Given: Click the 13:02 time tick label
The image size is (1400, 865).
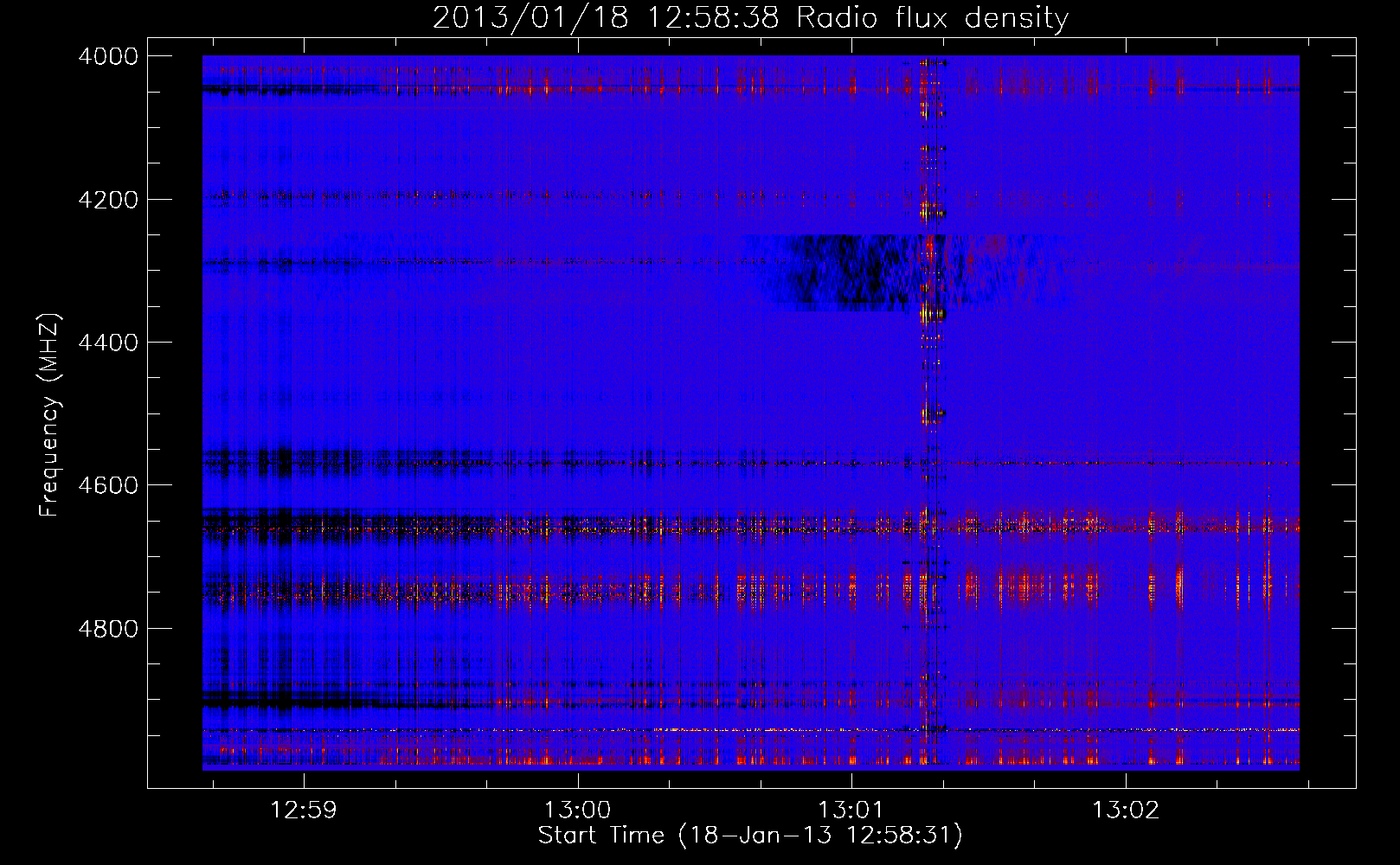Looking at the screenshot, I should pyautogui.click(x=1125, y=810).
